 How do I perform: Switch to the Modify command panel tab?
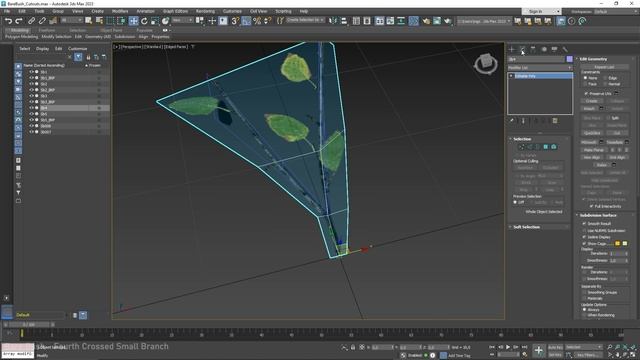522,49
